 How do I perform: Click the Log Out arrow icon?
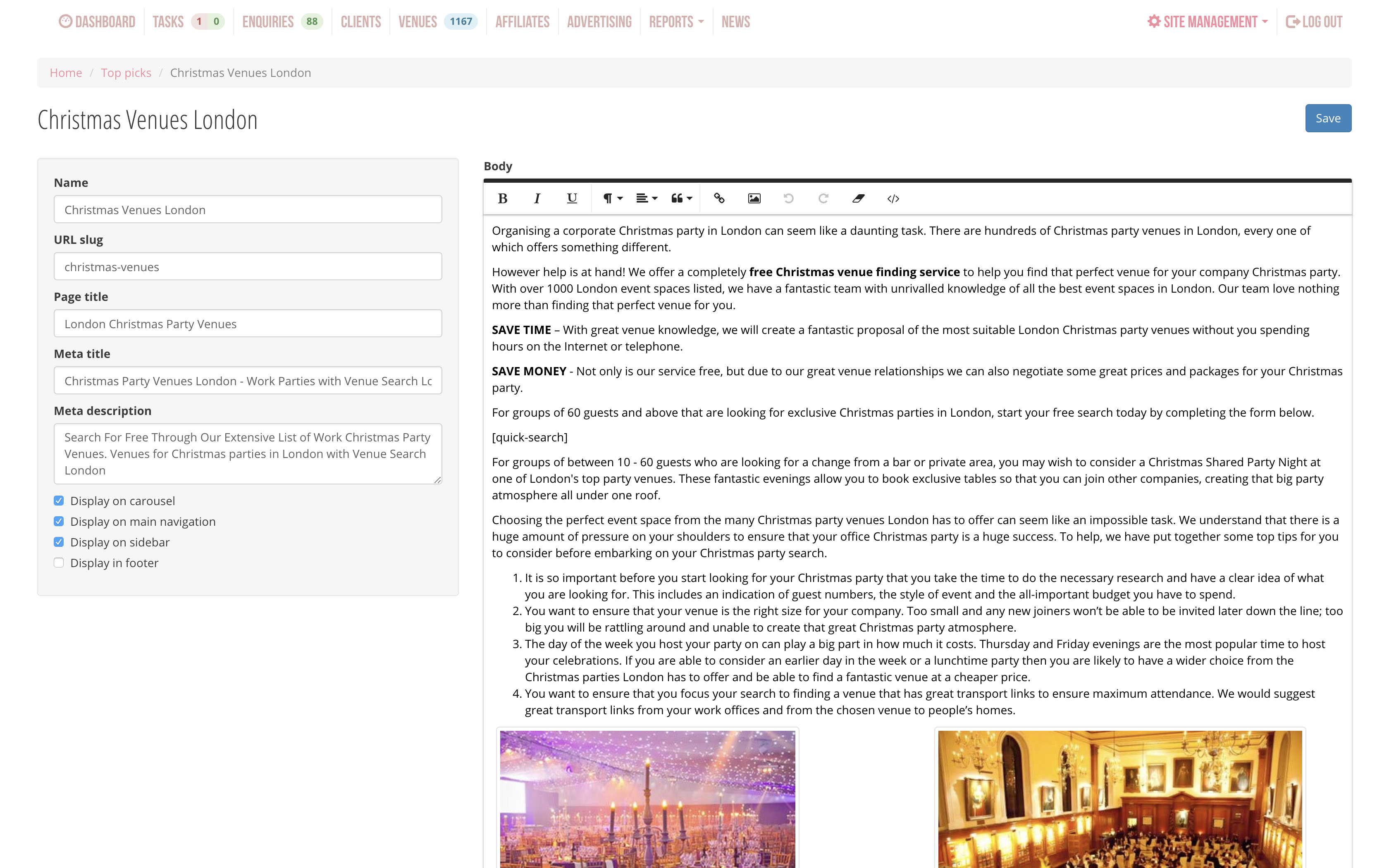point(1293,22)
